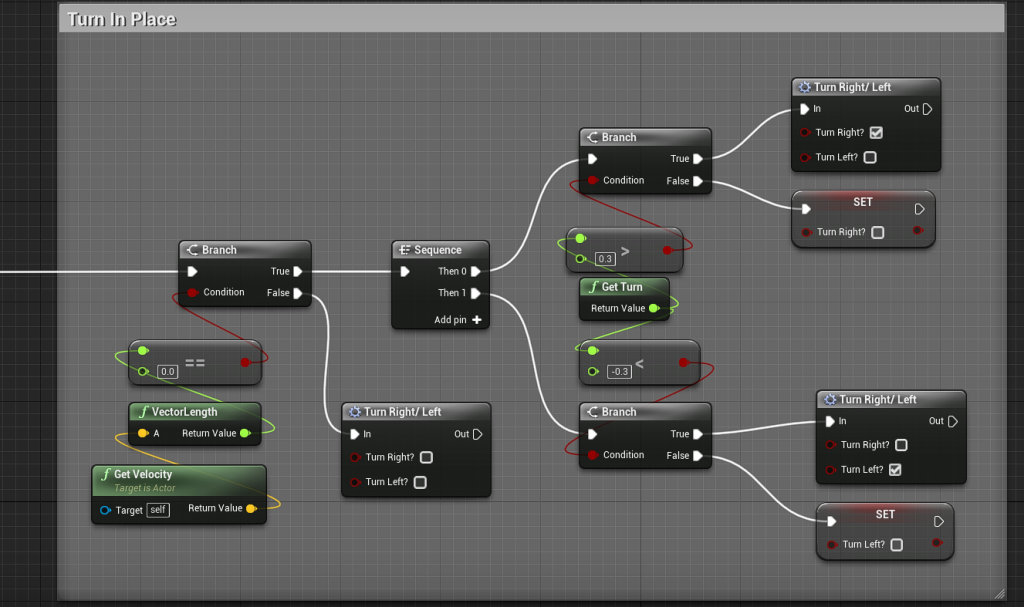Screen dimensions: 1024x607
Task: Uncheck Turn Right? on top Turn Right/Left node
Action: pyautogui.click(x=876, y=132)
